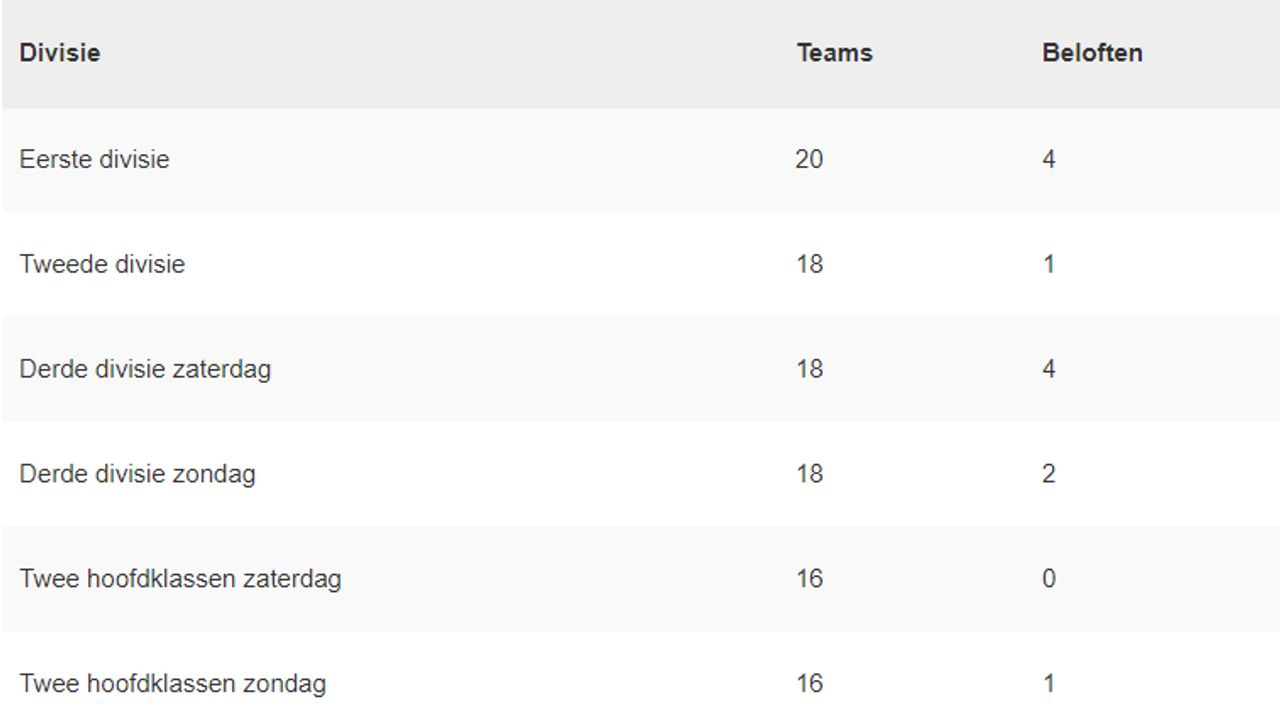Click the Teams column header
This screenshot has width=1280, height=719.
[834, 53]
